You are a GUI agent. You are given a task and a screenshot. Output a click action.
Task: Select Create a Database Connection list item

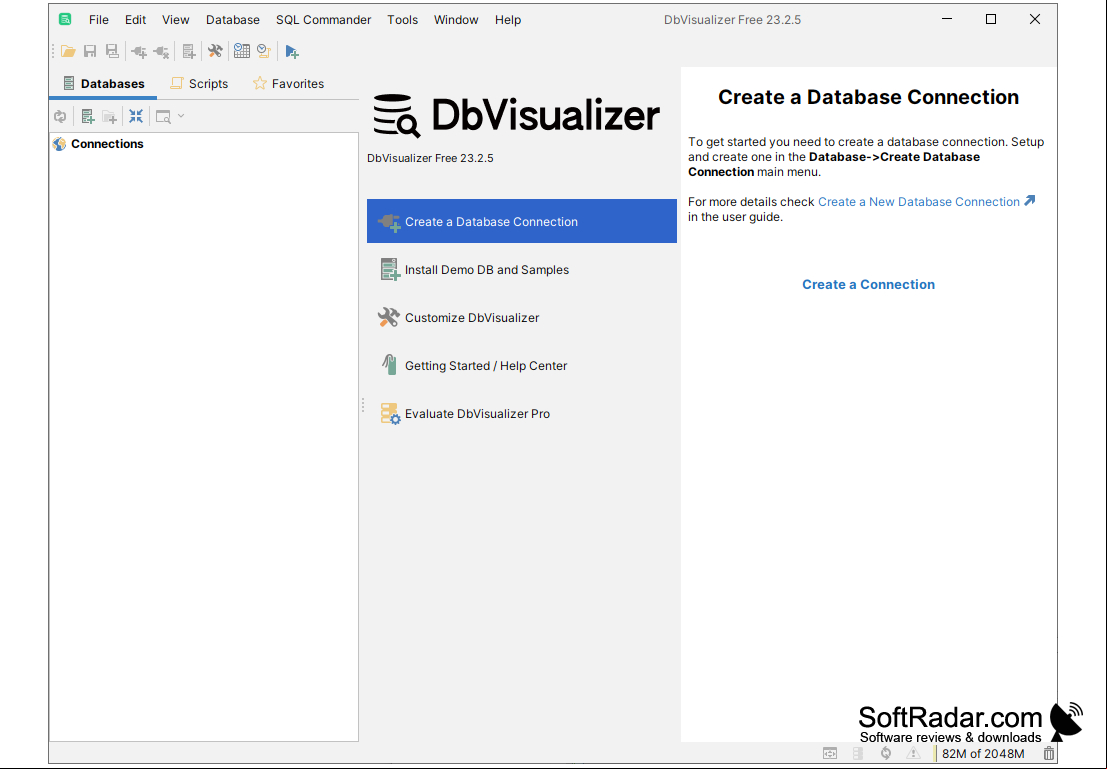pyautogui.click(x=522, y=221)
